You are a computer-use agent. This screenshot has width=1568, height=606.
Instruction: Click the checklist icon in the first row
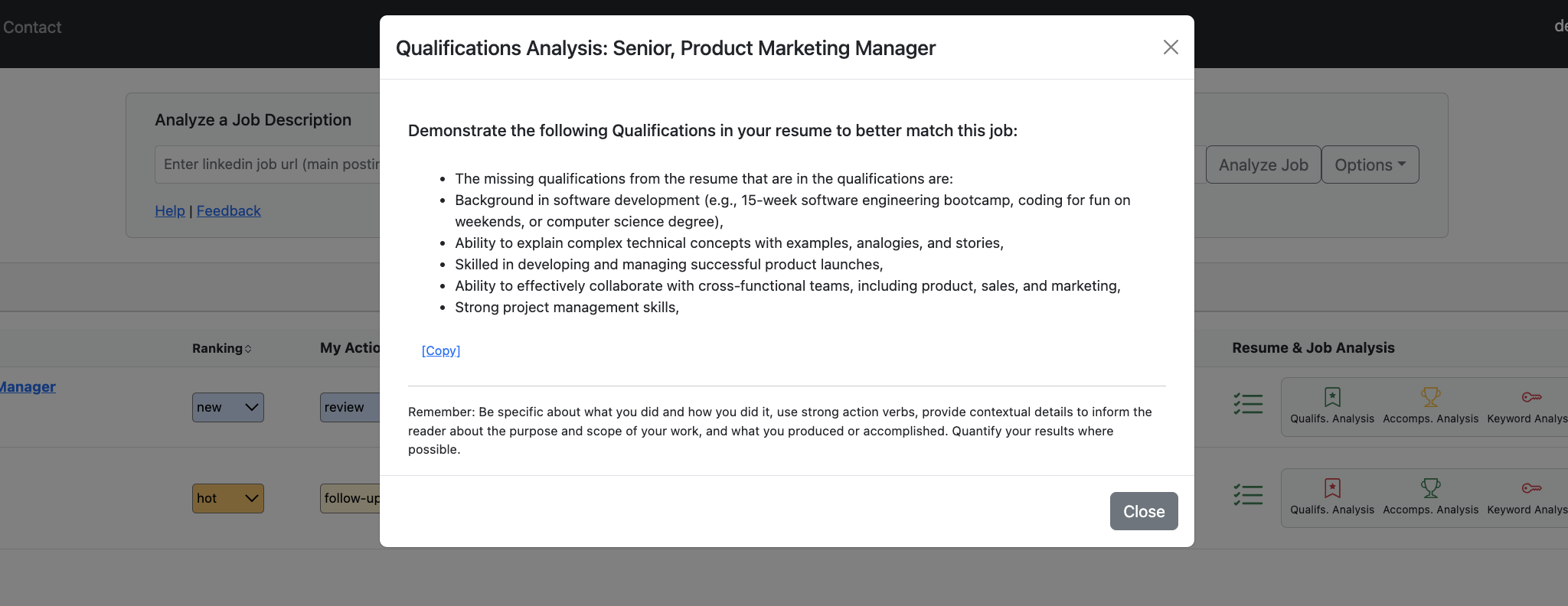pos(1248,403)
